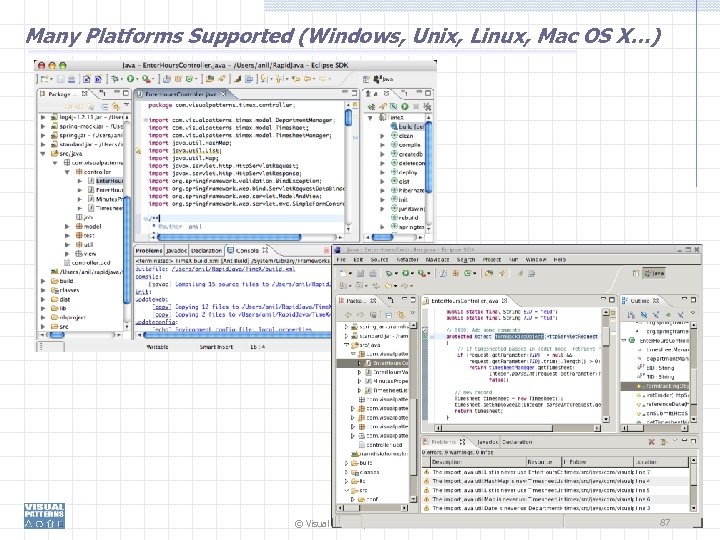Click External Tools icon in Linux Eclipse toolbar
This screenshot has height=540, width=720.
click(x=421, y=273)
